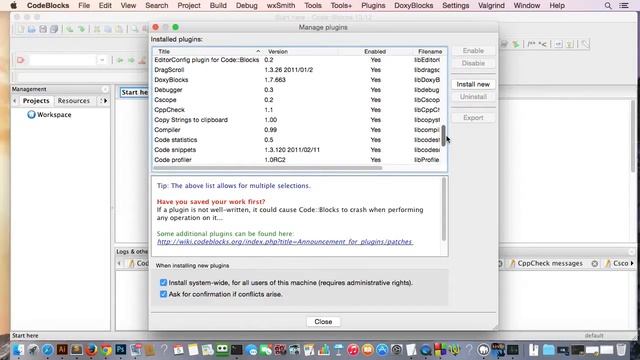Click the Uninstall plugin button
The width and height of the screenshot is (640, 360).
(473, 97)
